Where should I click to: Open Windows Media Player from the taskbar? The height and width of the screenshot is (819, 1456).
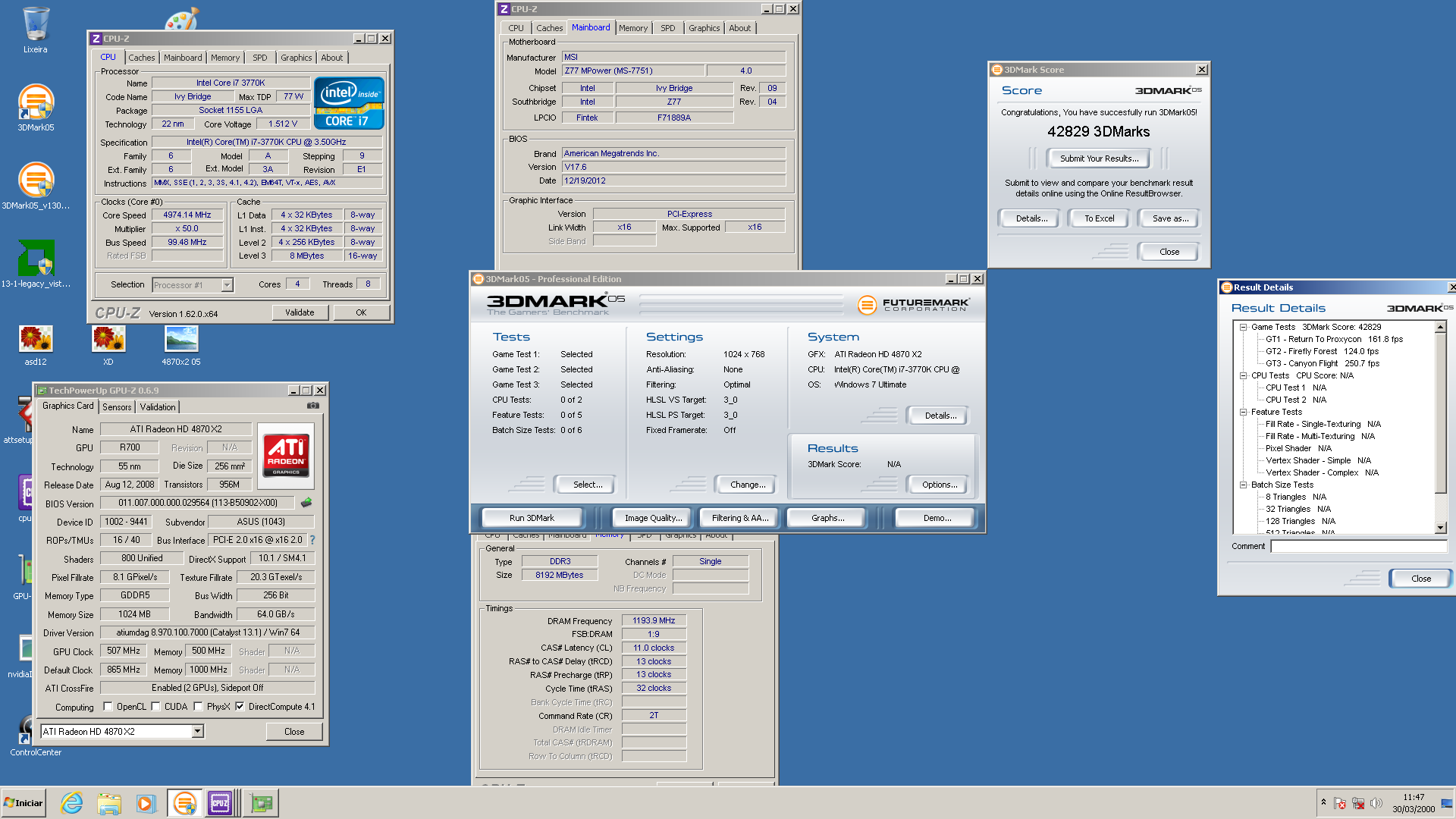146,803
